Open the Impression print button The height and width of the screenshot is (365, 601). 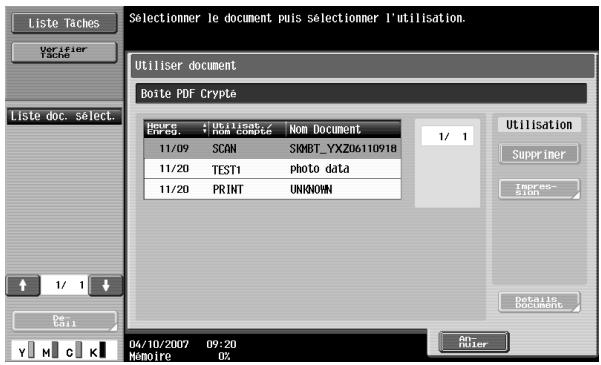click(x=539, y=189)
